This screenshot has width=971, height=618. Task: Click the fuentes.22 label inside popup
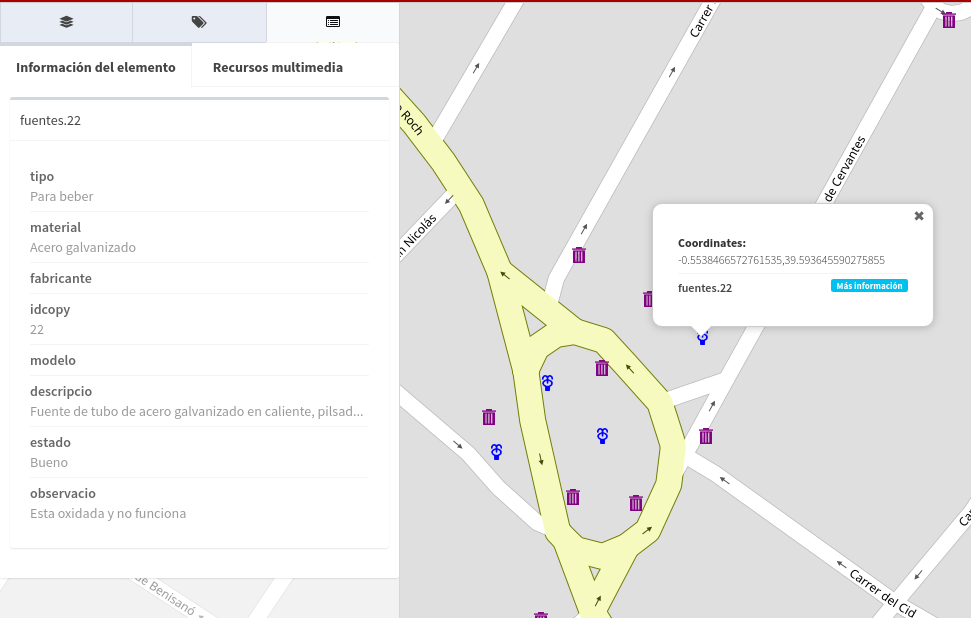(x=705, y=288)
